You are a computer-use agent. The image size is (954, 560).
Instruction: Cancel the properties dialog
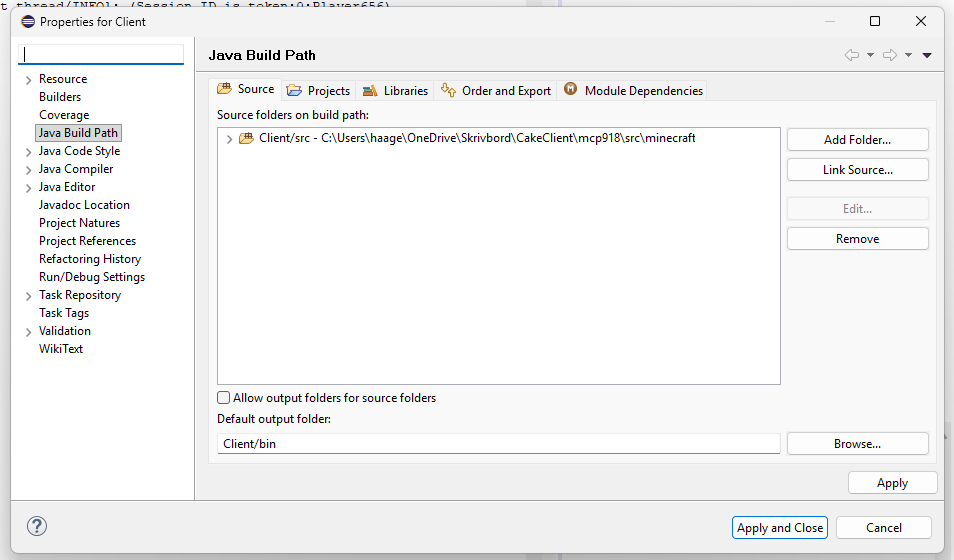(883, 528)
